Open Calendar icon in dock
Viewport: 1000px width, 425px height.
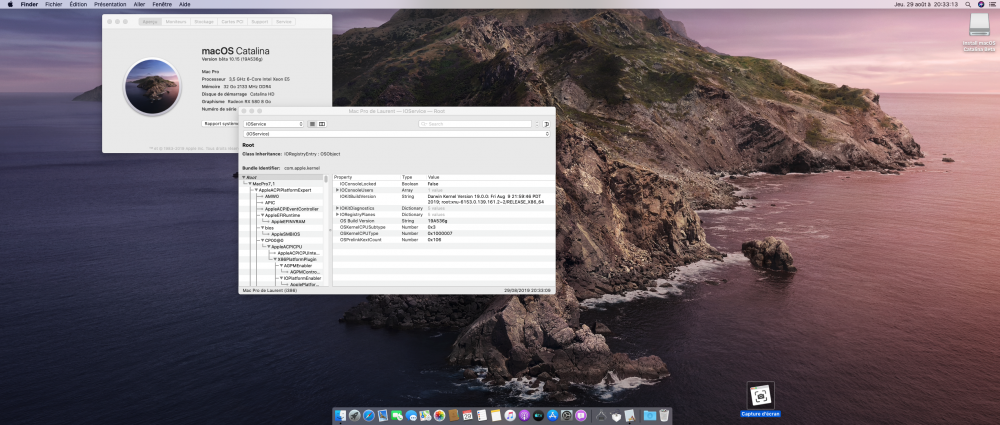tap(467, 415)
